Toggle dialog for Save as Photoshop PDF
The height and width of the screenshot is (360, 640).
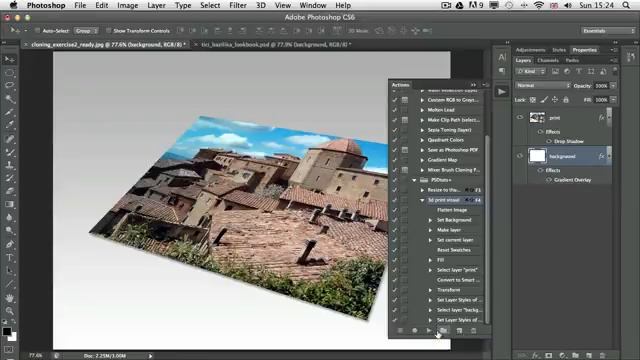[404, 150]
